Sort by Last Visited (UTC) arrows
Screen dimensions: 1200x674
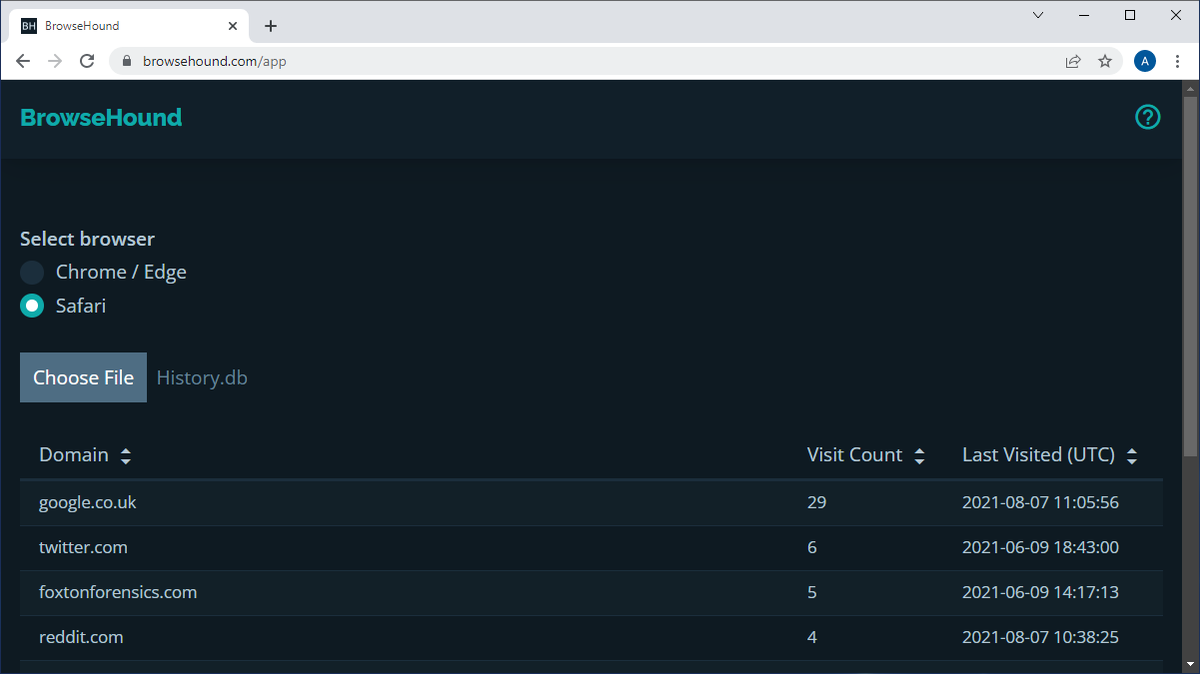1132,456
